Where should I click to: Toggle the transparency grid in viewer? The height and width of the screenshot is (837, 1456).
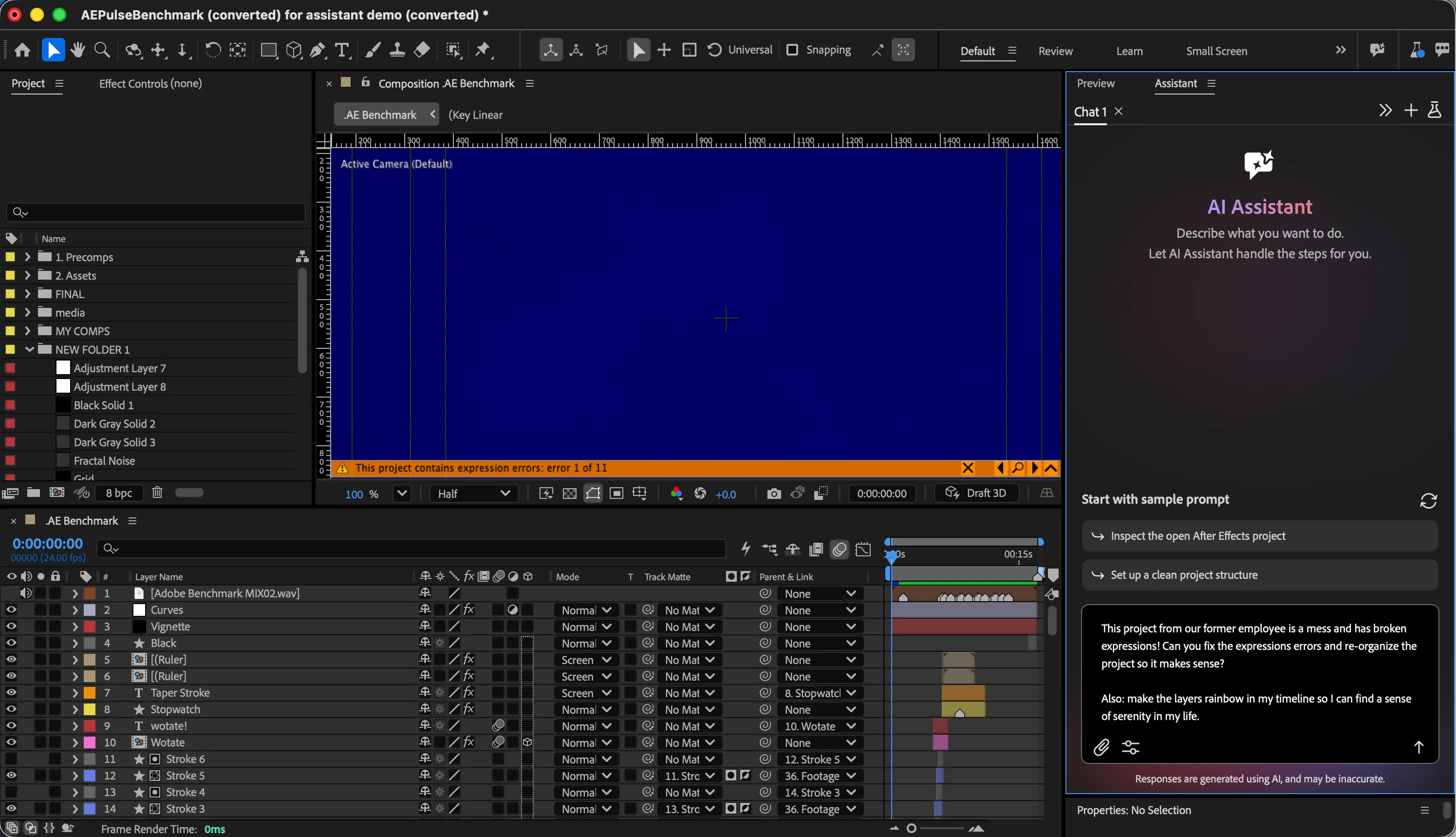[569, 494]
